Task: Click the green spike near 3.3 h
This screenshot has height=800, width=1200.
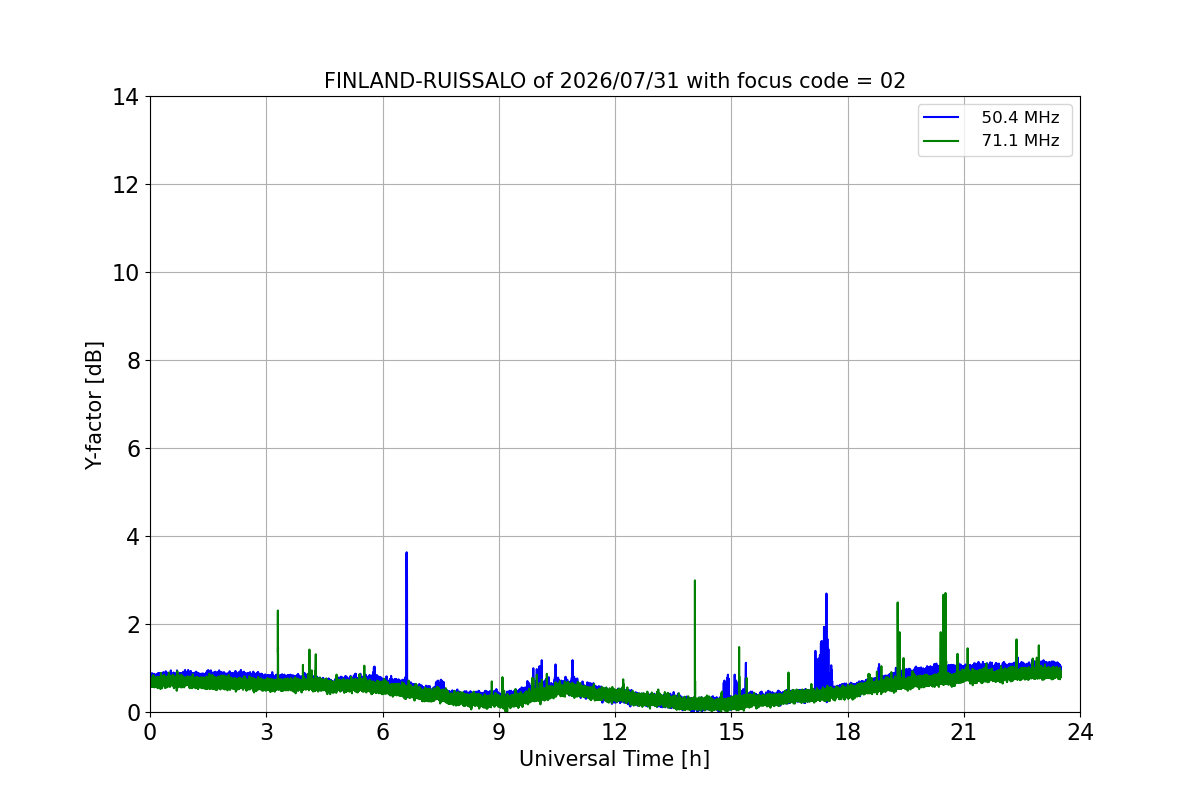Action: (x=277, y=611)
